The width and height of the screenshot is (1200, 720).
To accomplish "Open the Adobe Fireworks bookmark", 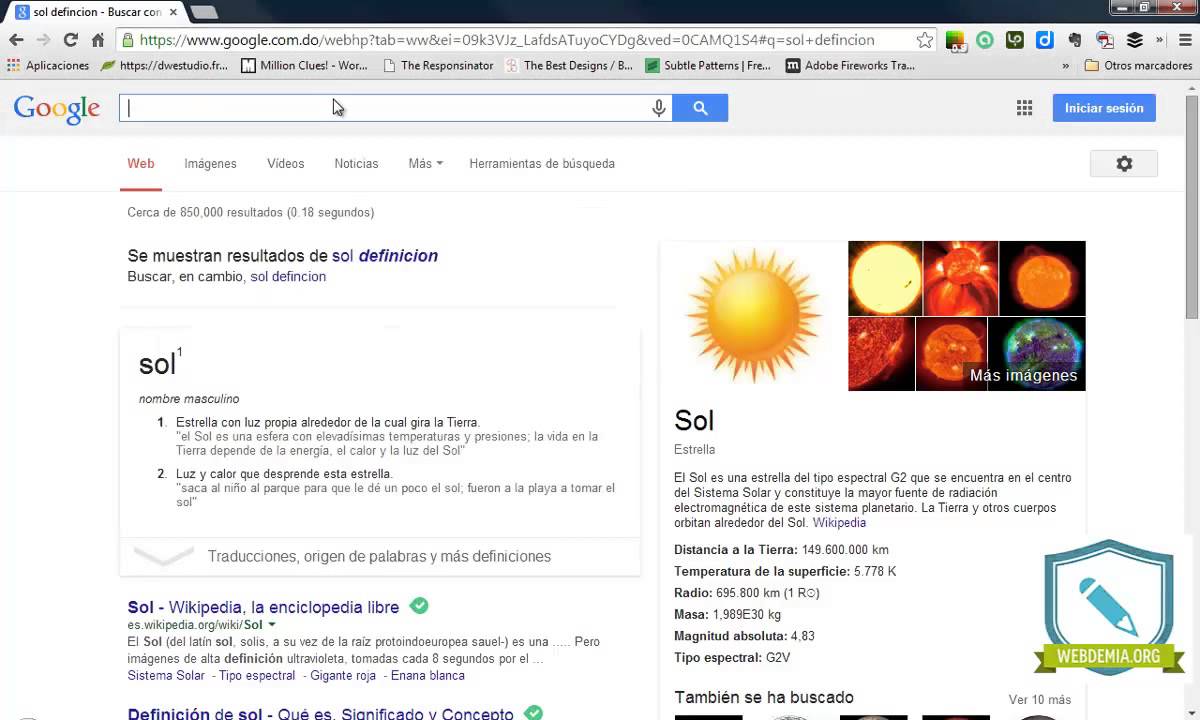I will 850,65.
